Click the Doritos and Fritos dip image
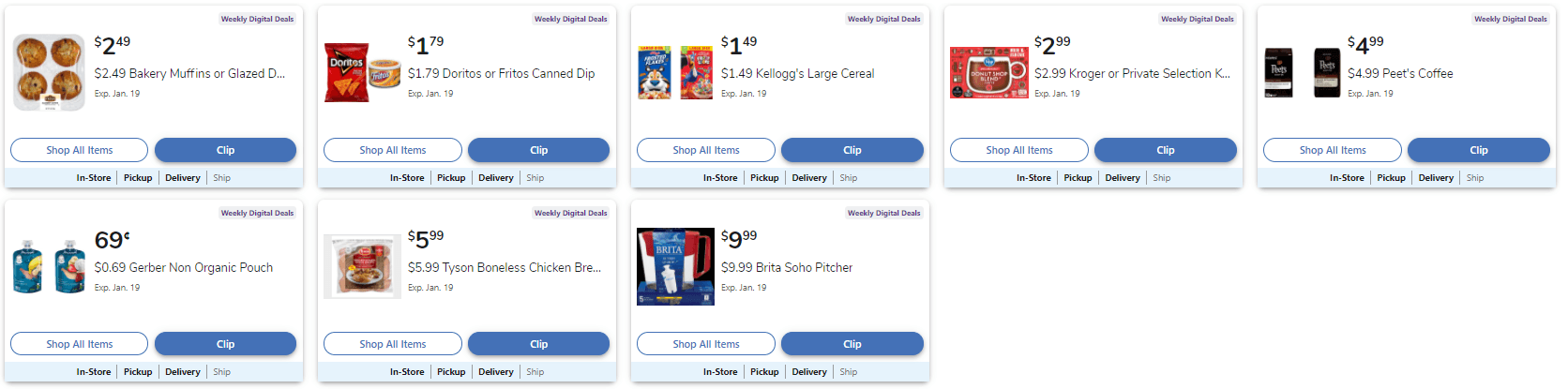This screenshot has height=389, width=1568. 362,72
